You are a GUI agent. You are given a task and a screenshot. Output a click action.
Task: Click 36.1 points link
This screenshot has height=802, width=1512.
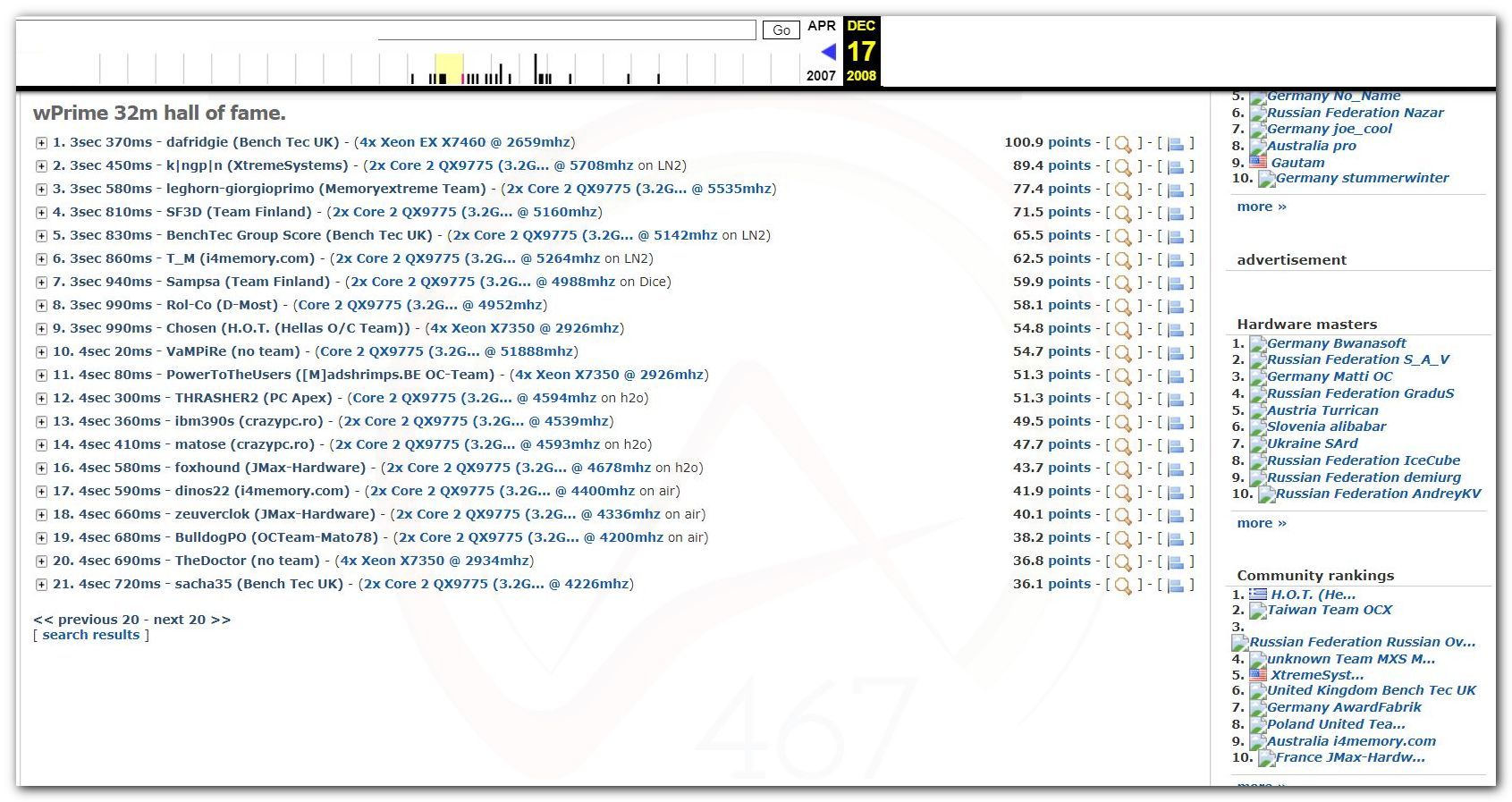1052,584
